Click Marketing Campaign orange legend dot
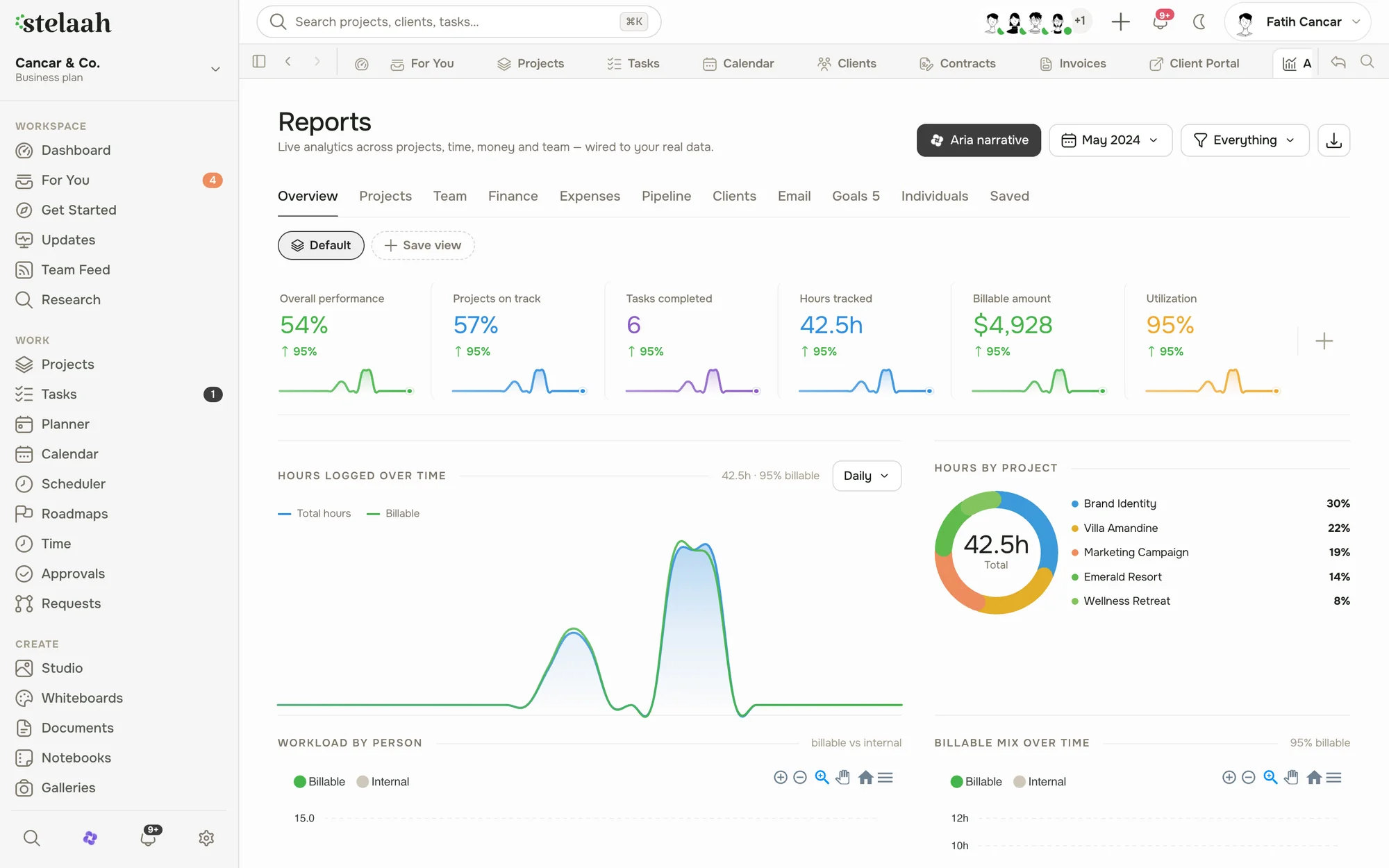The width and height of the screenshot is (1389, 868). (x=1075, y=553)
